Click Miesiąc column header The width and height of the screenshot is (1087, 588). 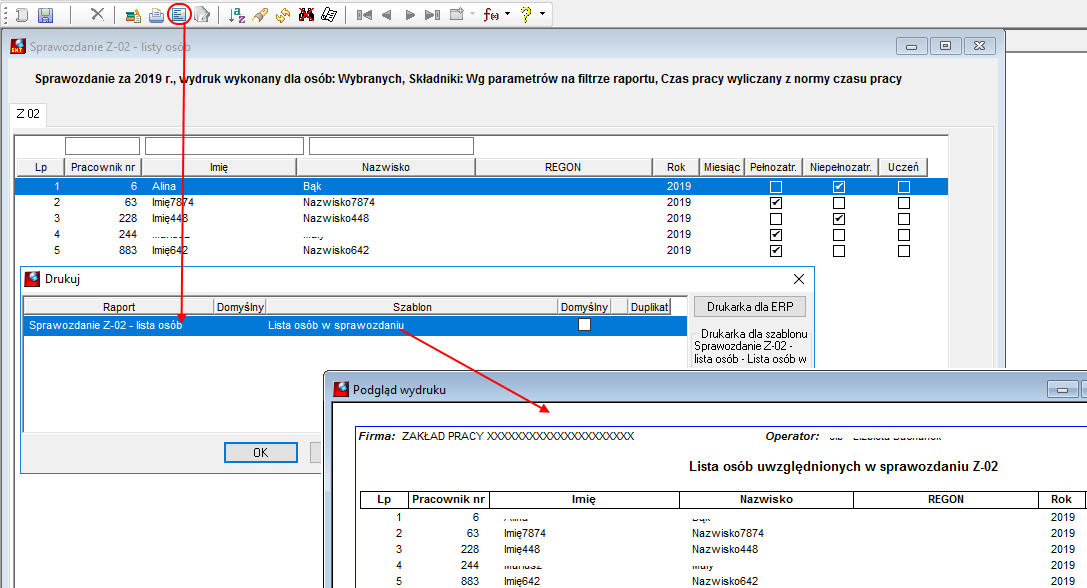click(722, 167)
